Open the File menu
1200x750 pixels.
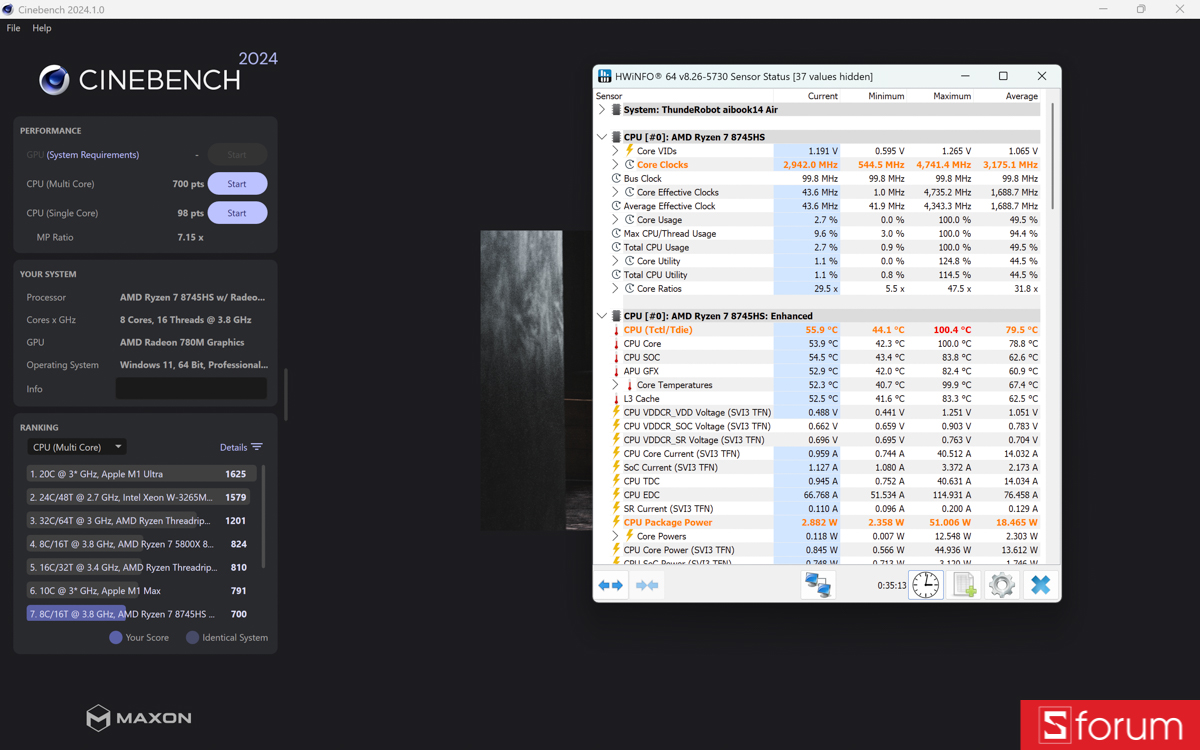(13, 28)
